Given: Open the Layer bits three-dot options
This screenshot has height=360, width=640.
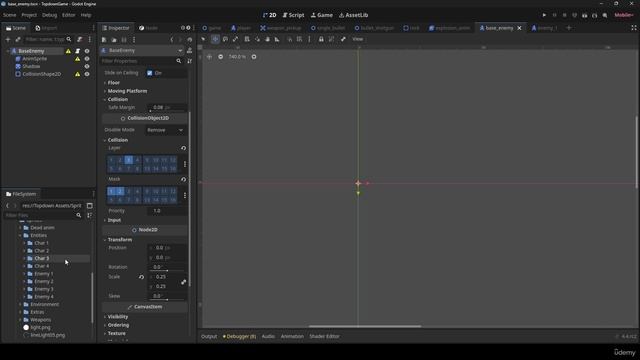Looking at the screenshot, I should click(x=185, y=164).
